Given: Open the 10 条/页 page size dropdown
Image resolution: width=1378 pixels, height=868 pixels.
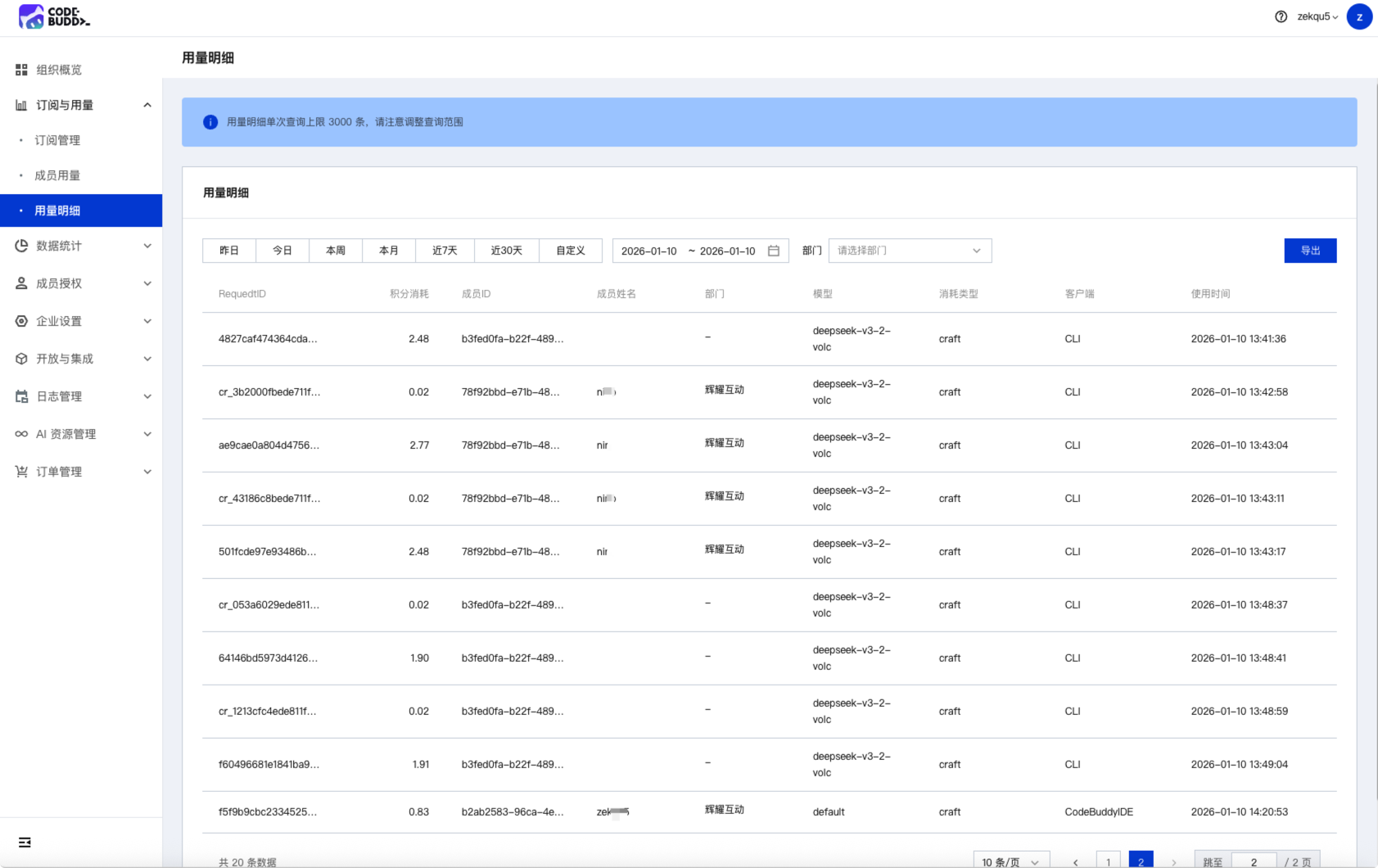Looking at the screenshot, I should (1010, 861).
